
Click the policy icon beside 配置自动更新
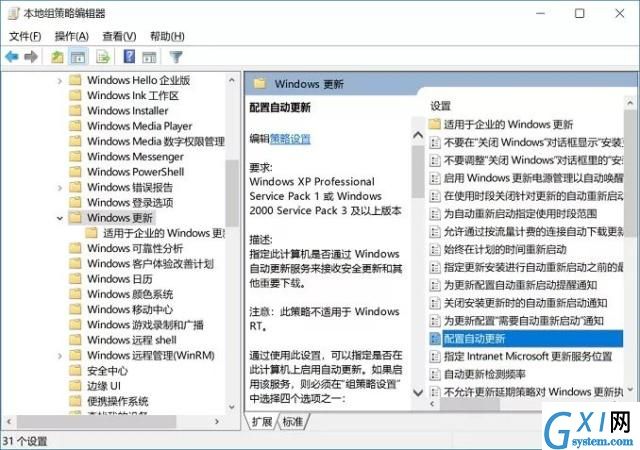click(435, 339)
